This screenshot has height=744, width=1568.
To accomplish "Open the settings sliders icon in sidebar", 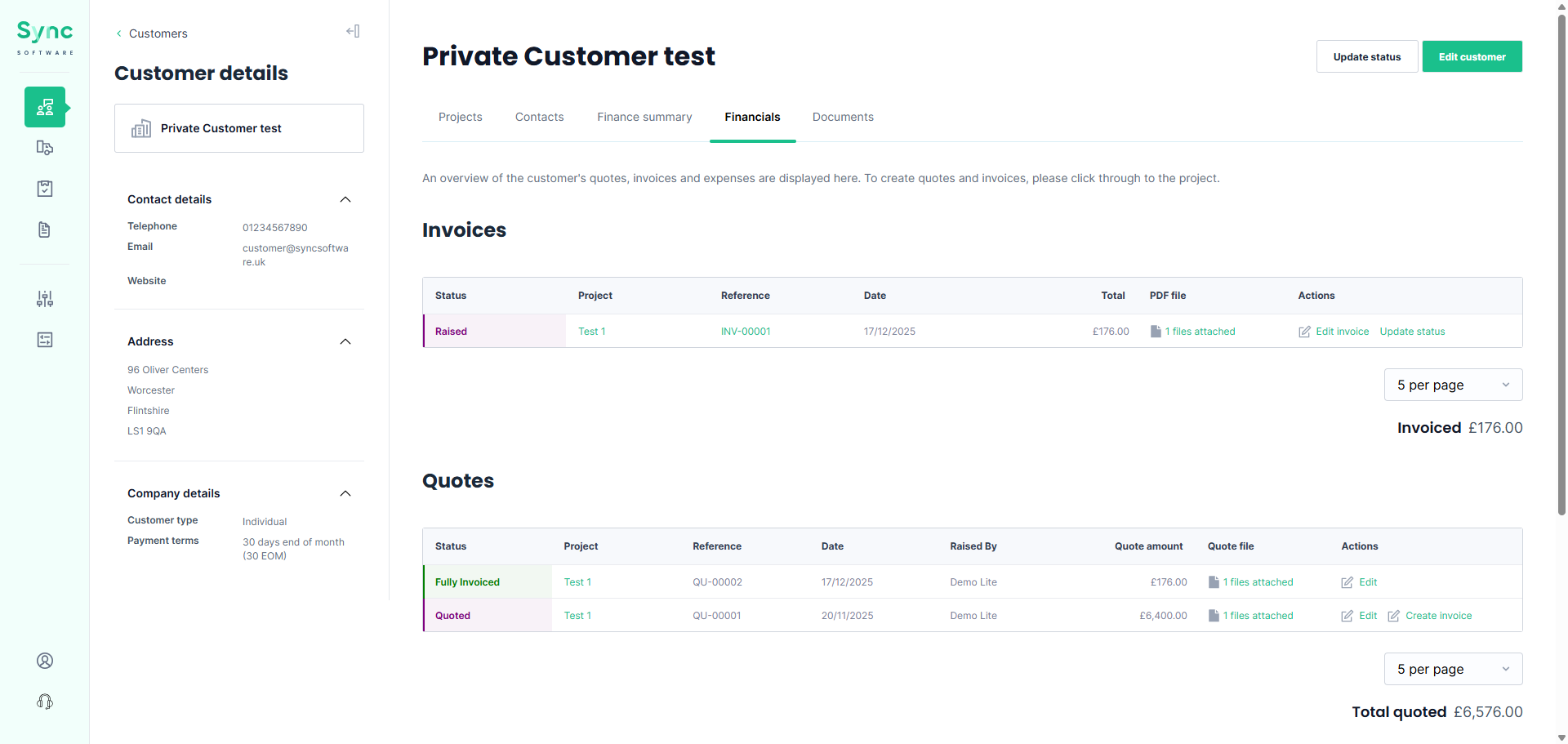I will [45, 299].
